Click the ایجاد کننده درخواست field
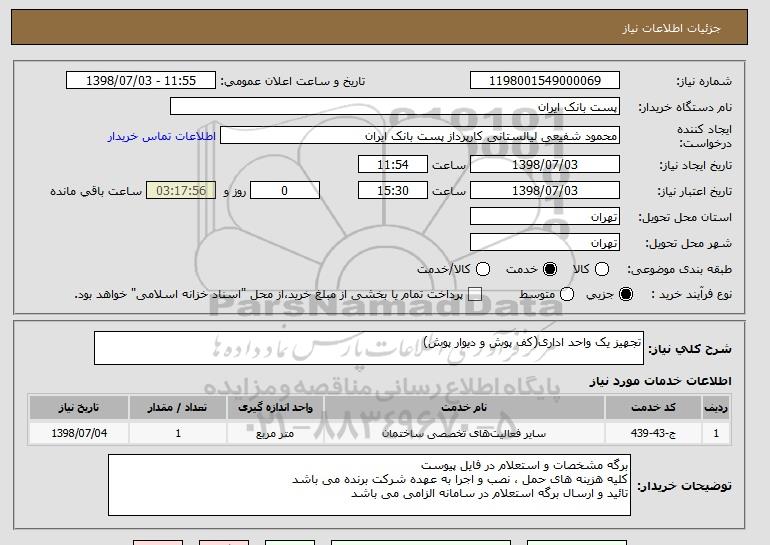The image size is (770, 545). pyautogui.click(x=420, y=136)
